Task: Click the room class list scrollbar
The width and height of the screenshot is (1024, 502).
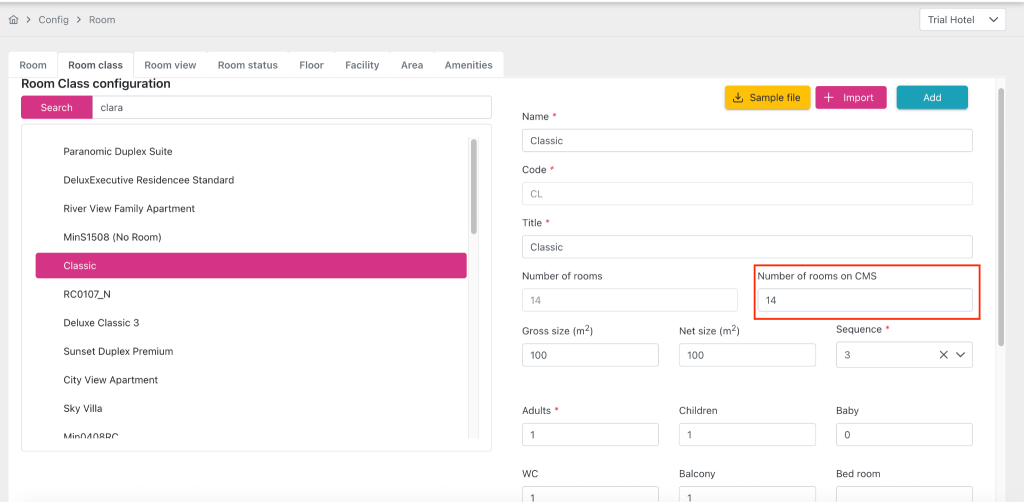Action: point(473,185)
